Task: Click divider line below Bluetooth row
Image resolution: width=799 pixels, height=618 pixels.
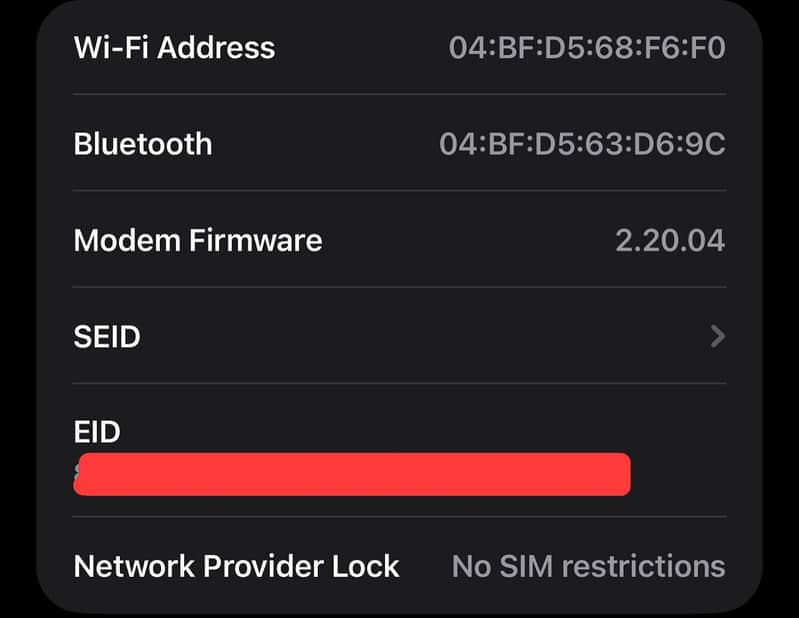Action: (x=400, y=191)
